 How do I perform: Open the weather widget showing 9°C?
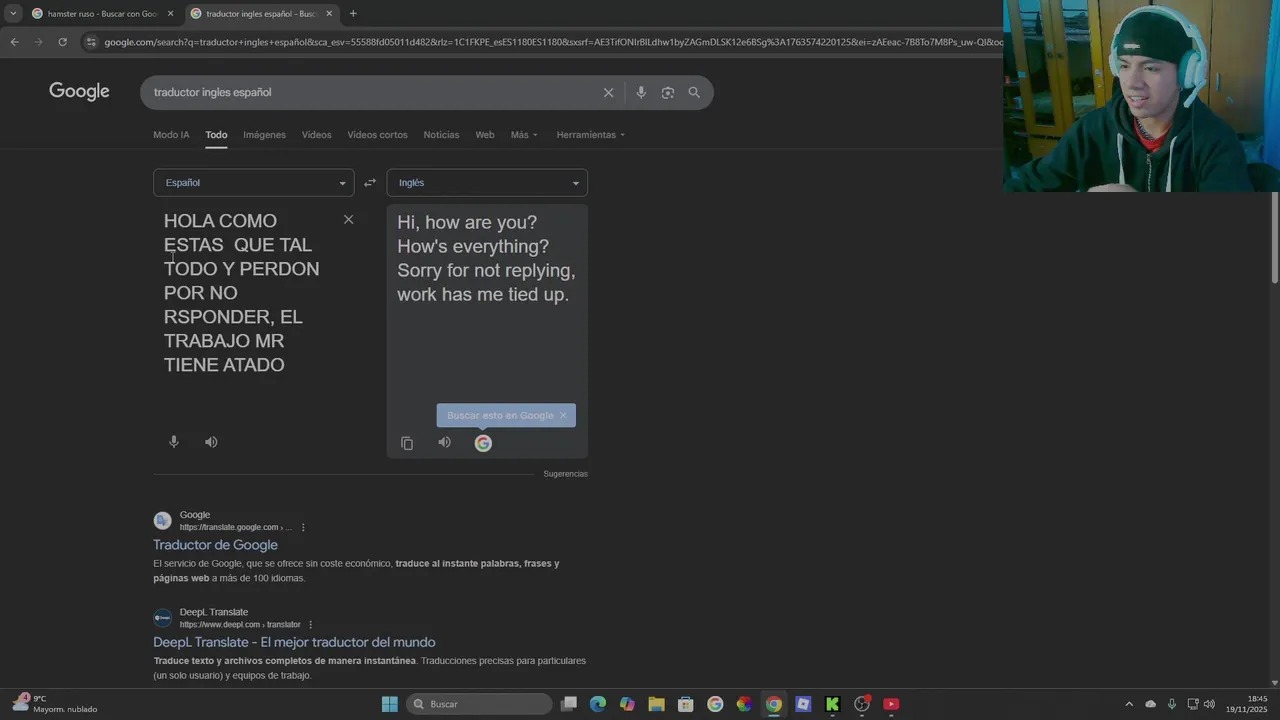pyautogui.click(x=55, y=704)
